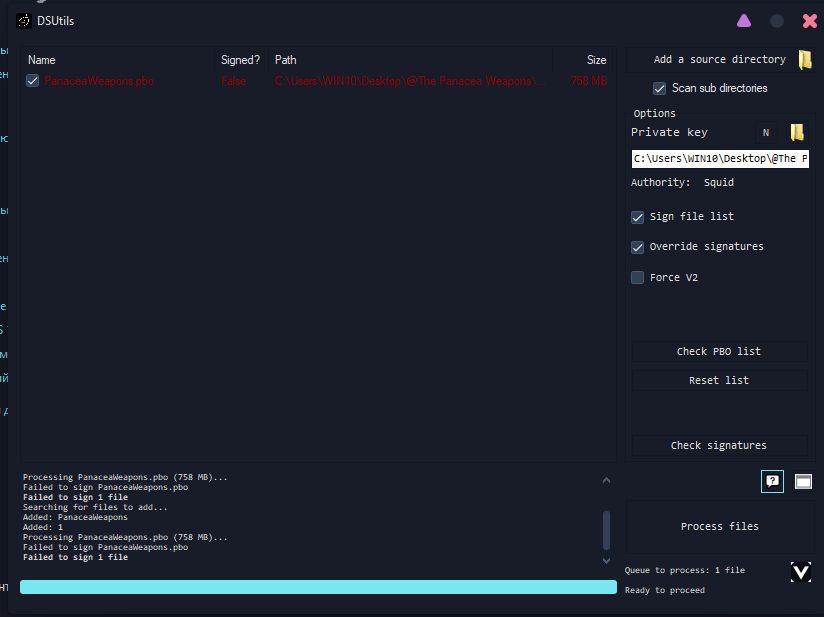Select the PanaceaWeapons.pbo file name
824x617 pixels.
99,81
